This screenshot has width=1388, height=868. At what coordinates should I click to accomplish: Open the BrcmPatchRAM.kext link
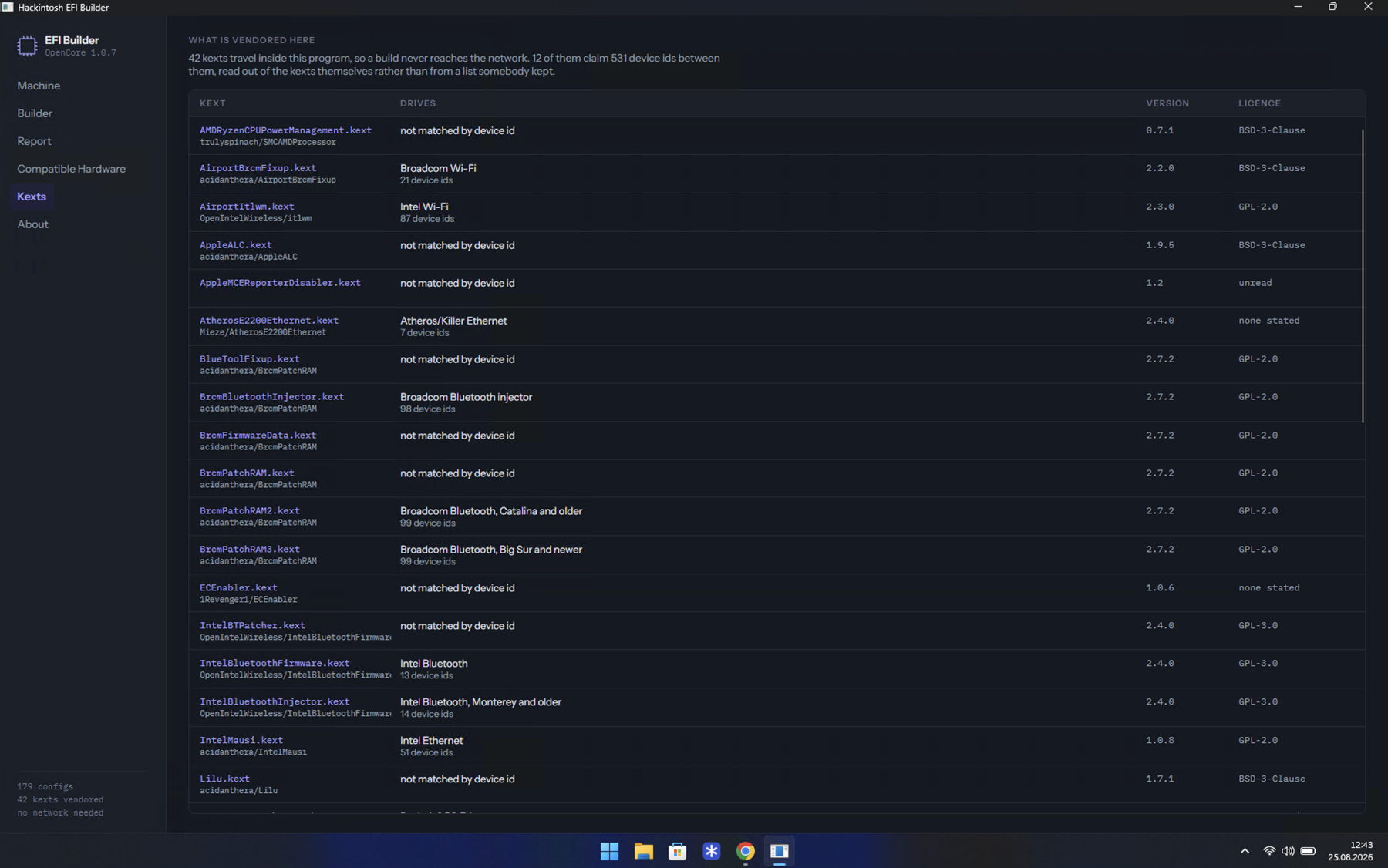247,473
